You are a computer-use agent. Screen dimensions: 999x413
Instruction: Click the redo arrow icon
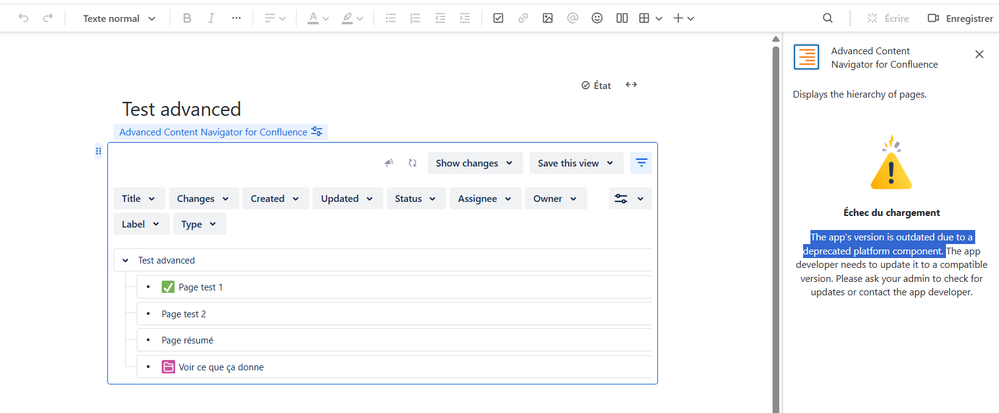[x=48, y=18]
